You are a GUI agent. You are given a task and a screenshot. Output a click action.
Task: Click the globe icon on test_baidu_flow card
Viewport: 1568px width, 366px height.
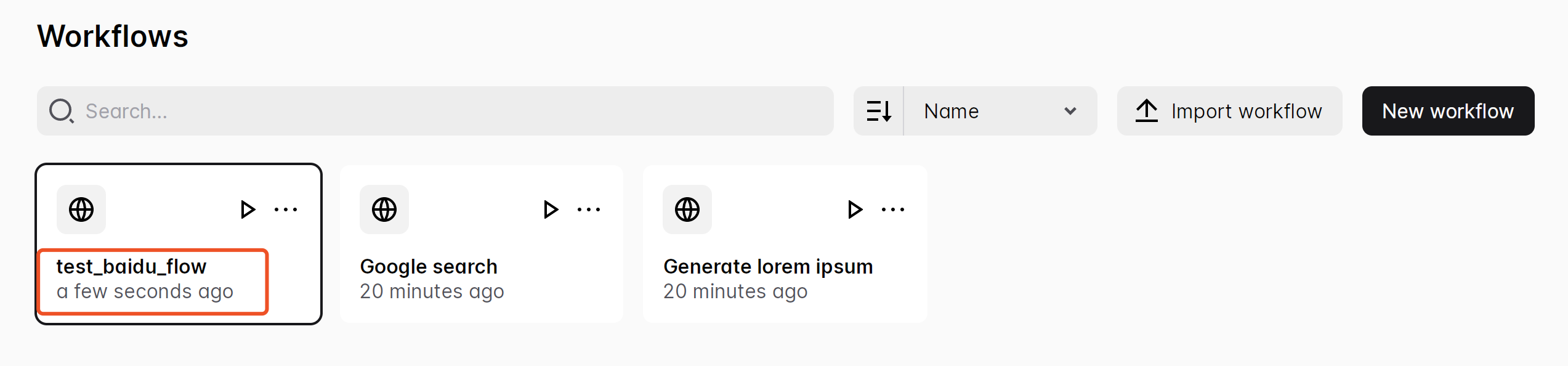click(x=81, y=209)
